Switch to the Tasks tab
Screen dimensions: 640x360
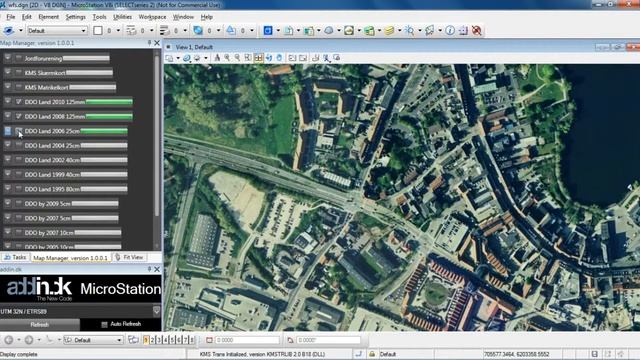pyautogui.click(x=15, y=257)
